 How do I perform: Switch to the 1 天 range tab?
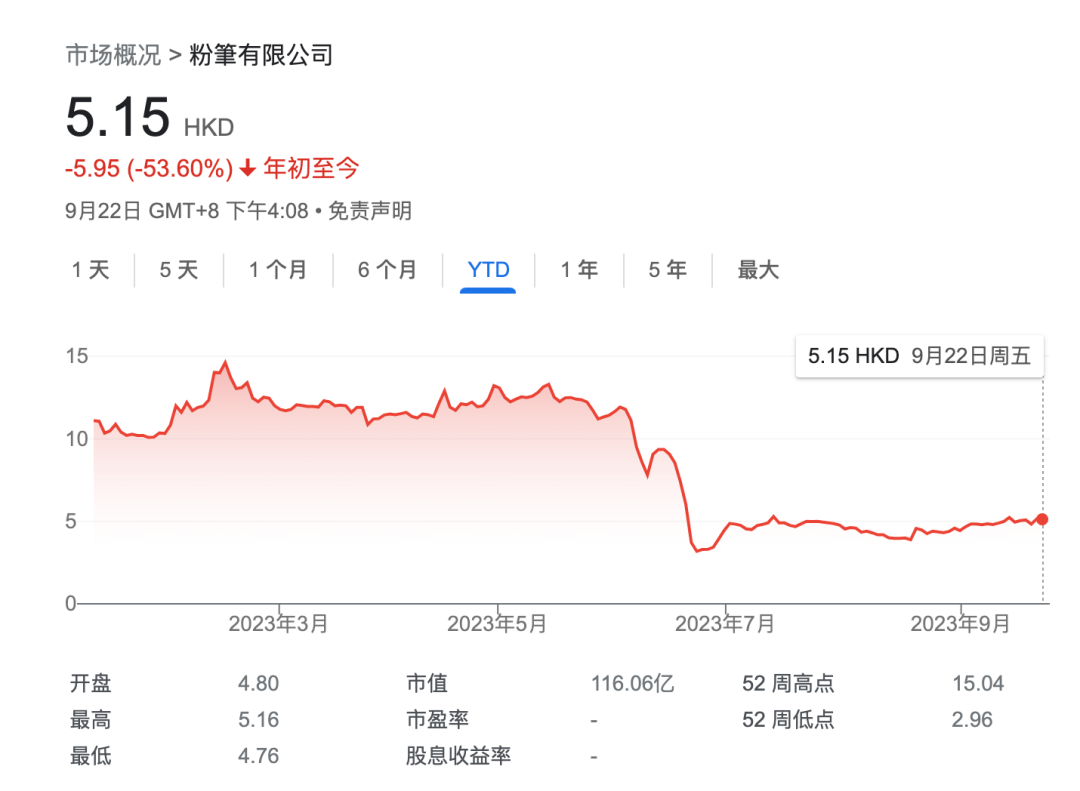click(x=91, y=269)
